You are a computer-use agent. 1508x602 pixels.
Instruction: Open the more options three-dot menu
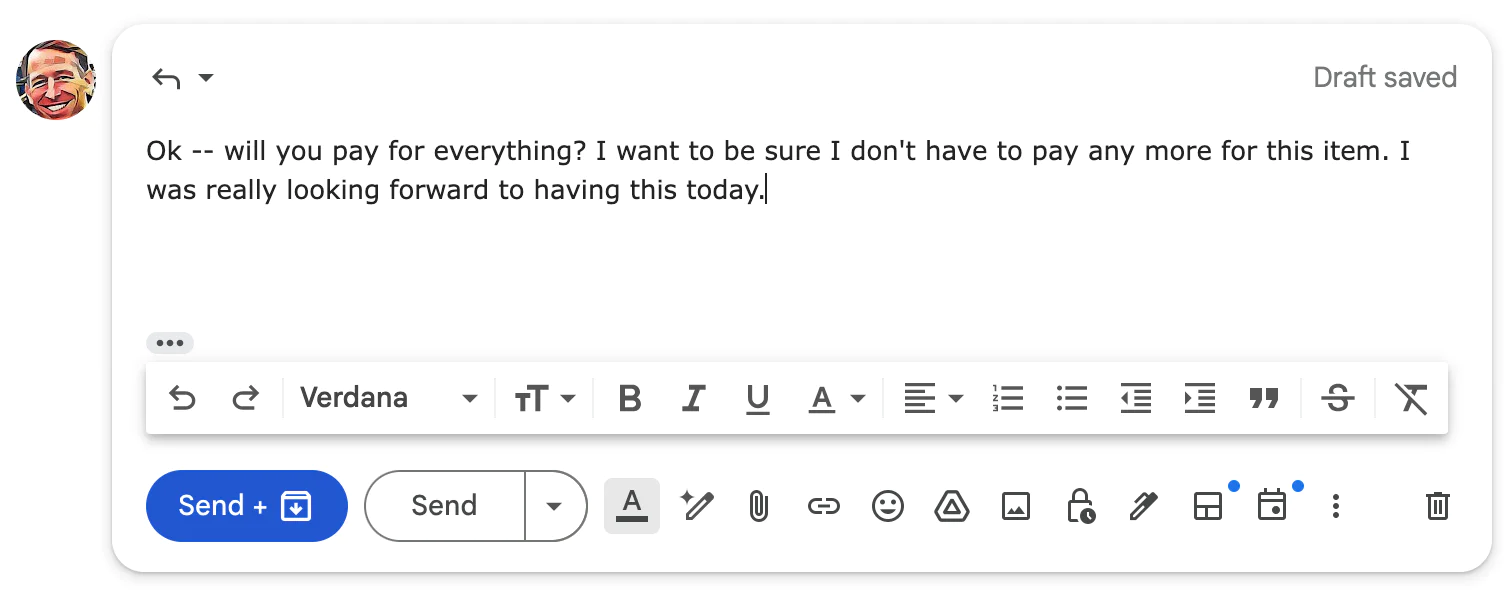coord(1335,506)
